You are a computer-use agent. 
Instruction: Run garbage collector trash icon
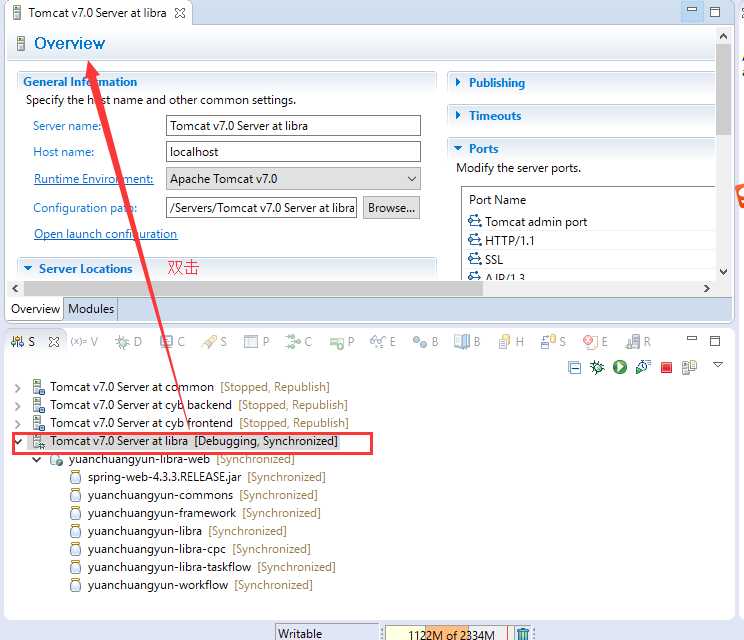tap(522, 633)
